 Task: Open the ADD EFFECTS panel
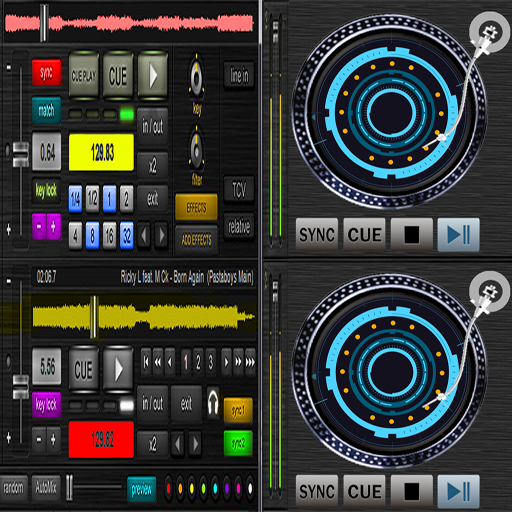pyautogui.click(x=196, y=240)
